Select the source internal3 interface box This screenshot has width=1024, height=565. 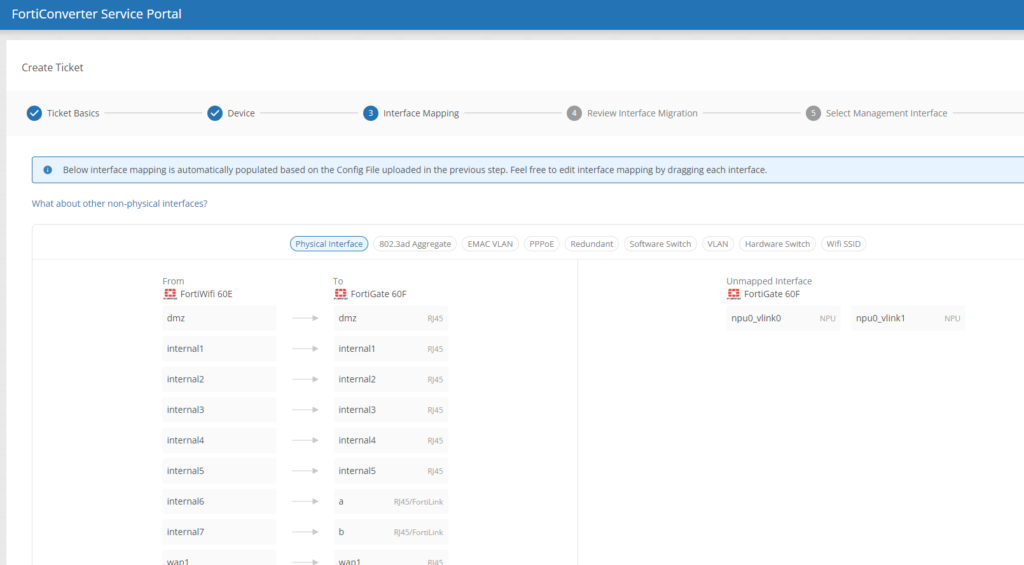tap(219, 410)
